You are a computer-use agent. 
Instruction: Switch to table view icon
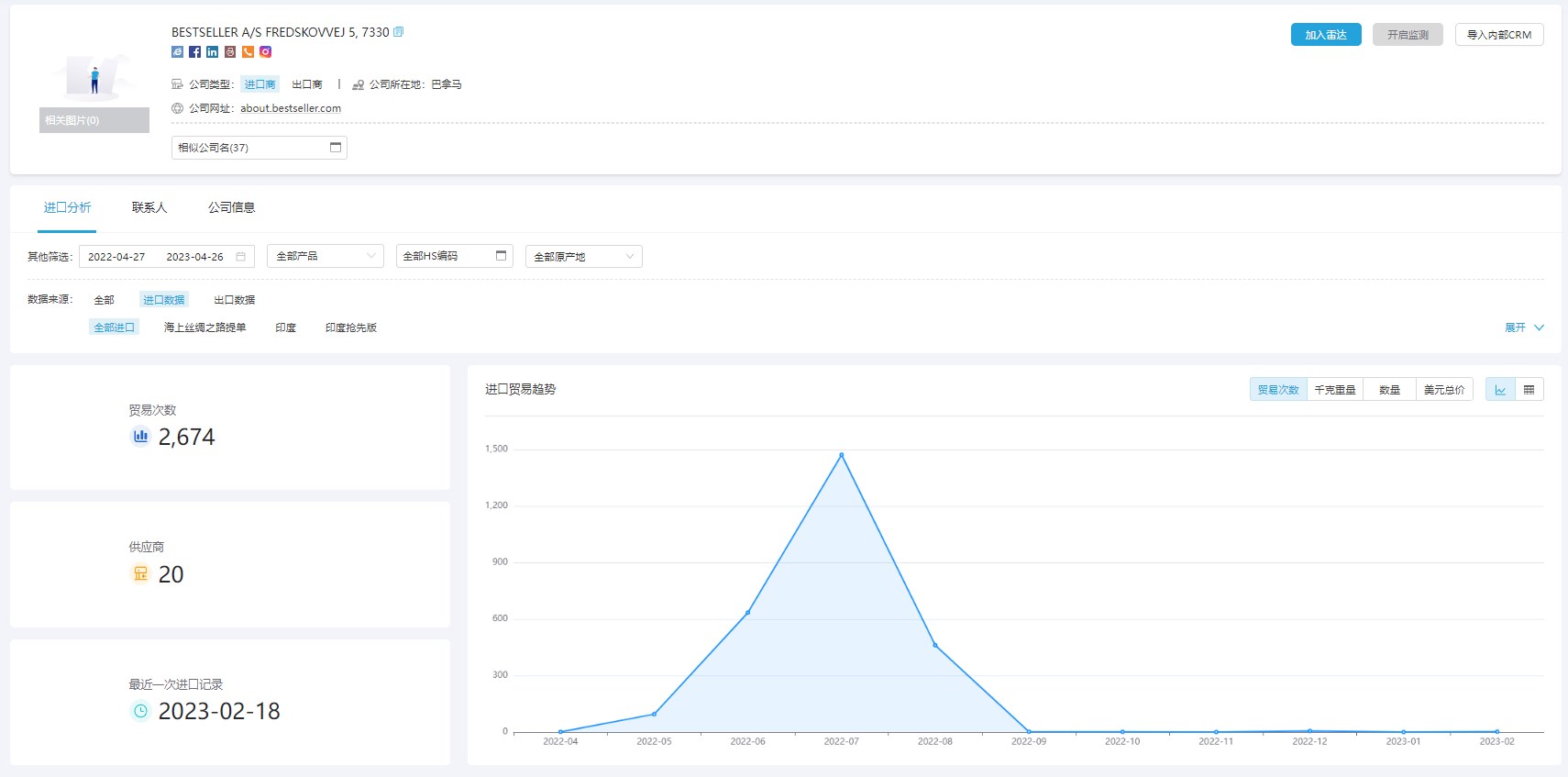tap(1529, 390)
